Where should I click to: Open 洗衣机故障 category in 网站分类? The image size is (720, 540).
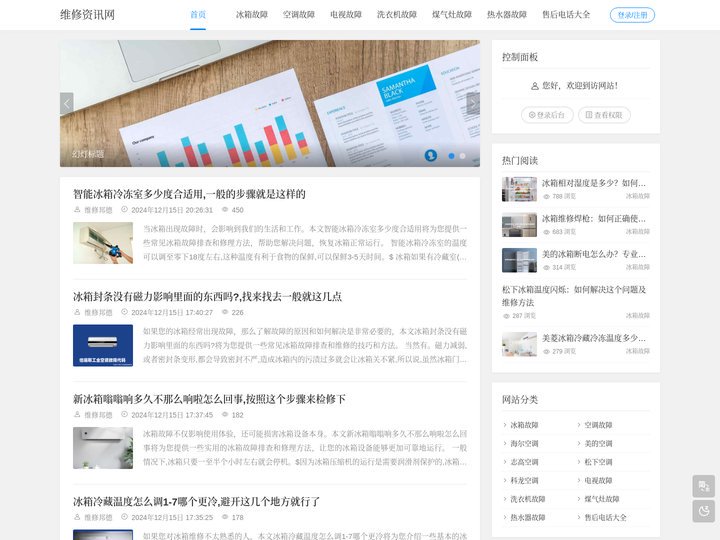click(x=528, y=499)
